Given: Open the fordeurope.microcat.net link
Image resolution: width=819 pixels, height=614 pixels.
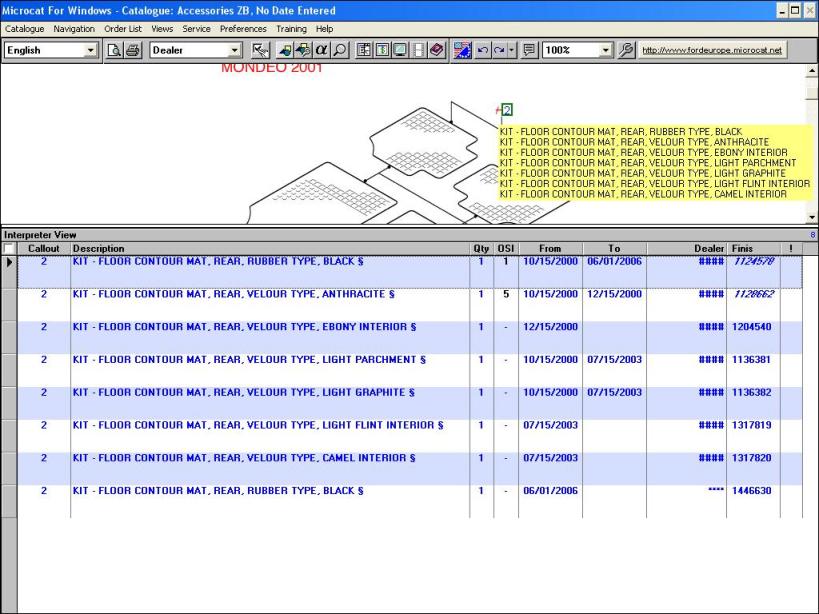Looking at the screenshot, I should coord(712,50).
